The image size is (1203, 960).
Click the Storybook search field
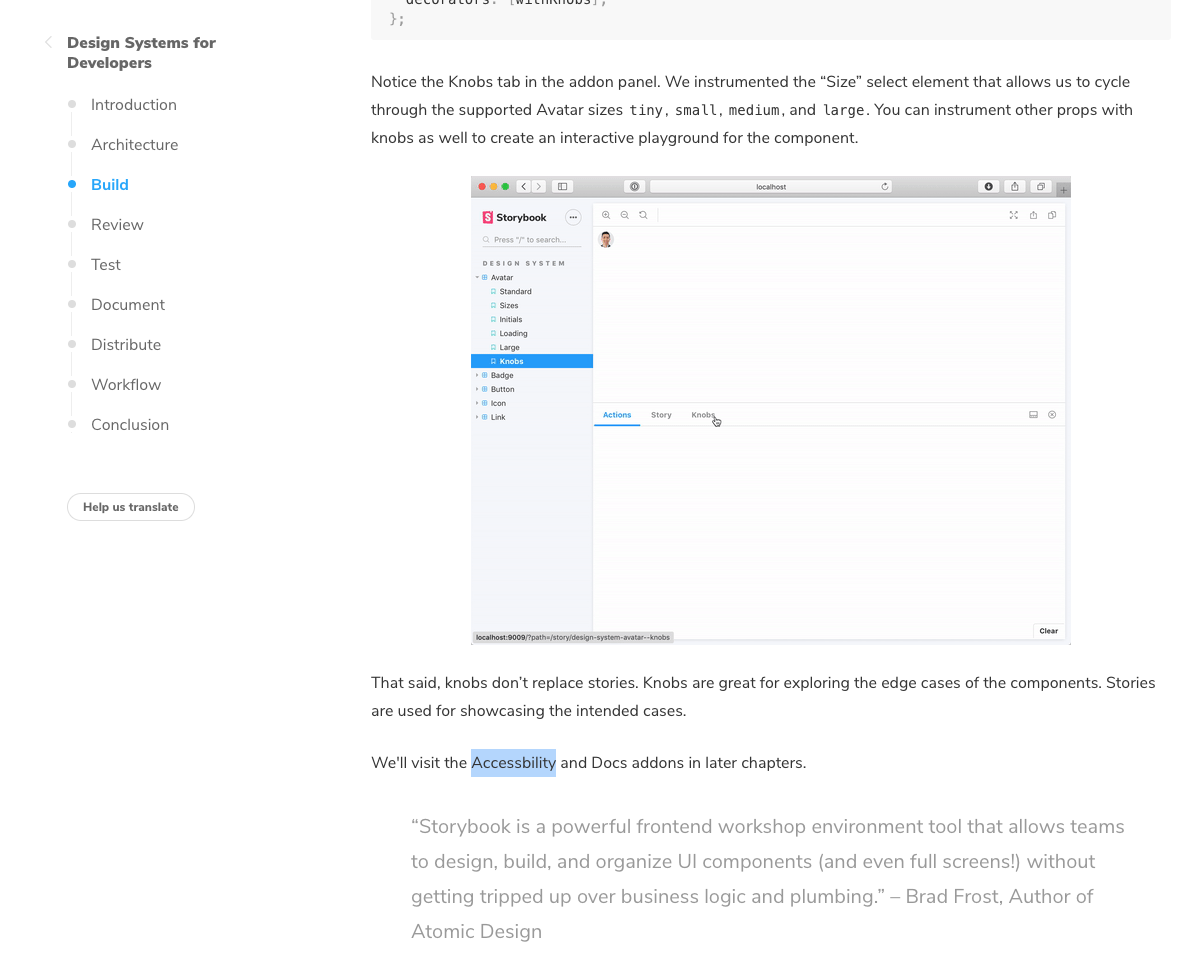[x=530, y=240]
